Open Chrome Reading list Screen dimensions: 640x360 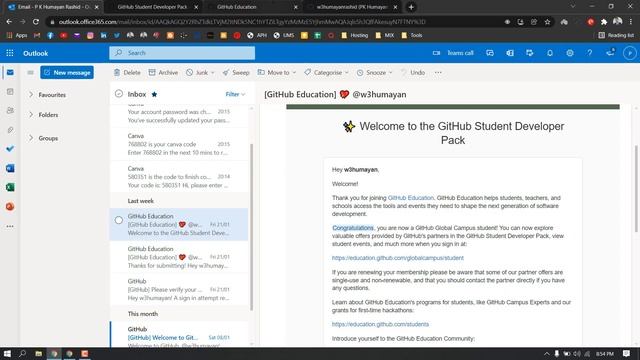(x=616, y=36)
